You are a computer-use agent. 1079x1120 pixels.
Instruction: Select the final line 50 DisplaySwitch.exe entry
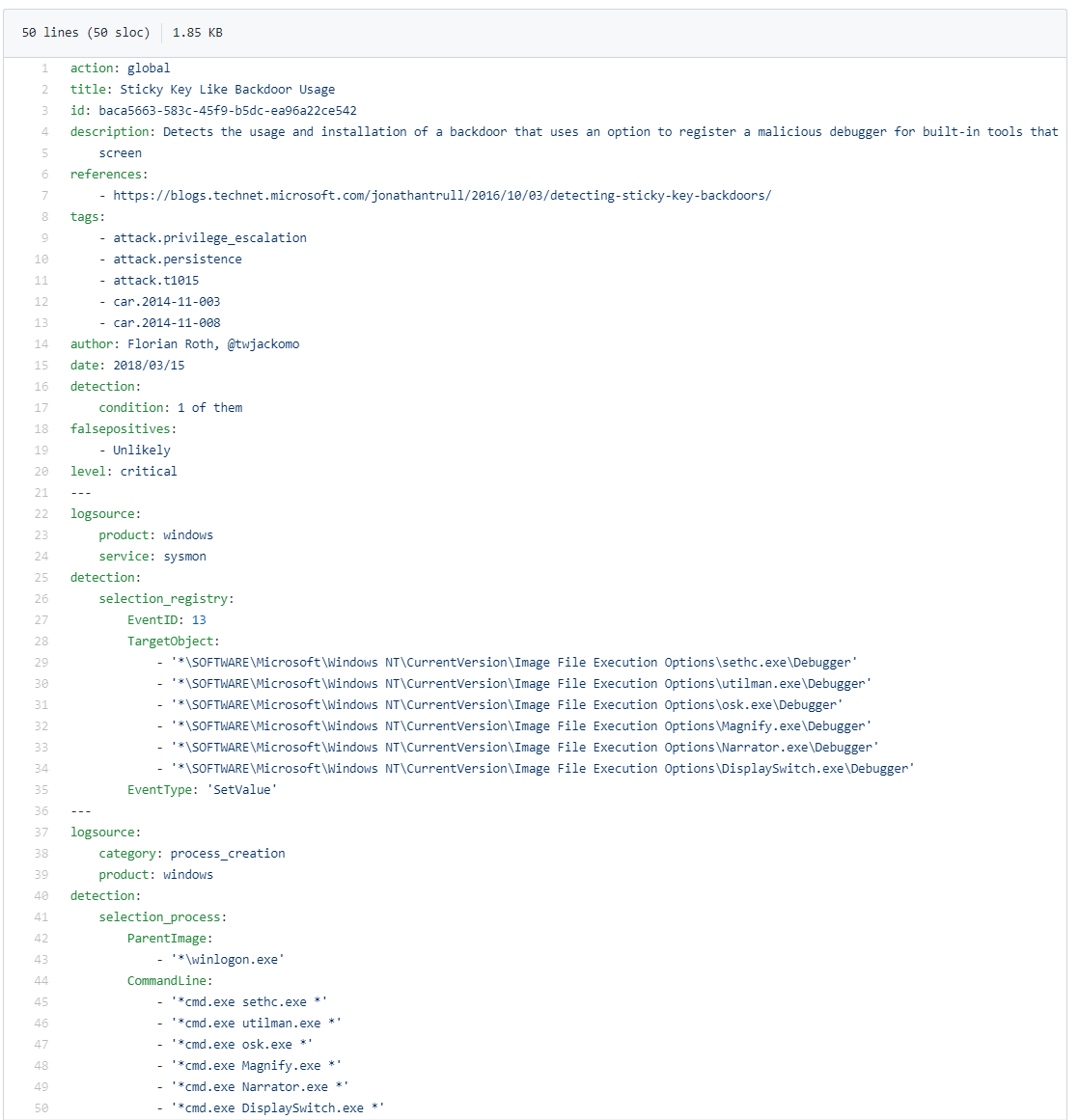click(43, 1107)
